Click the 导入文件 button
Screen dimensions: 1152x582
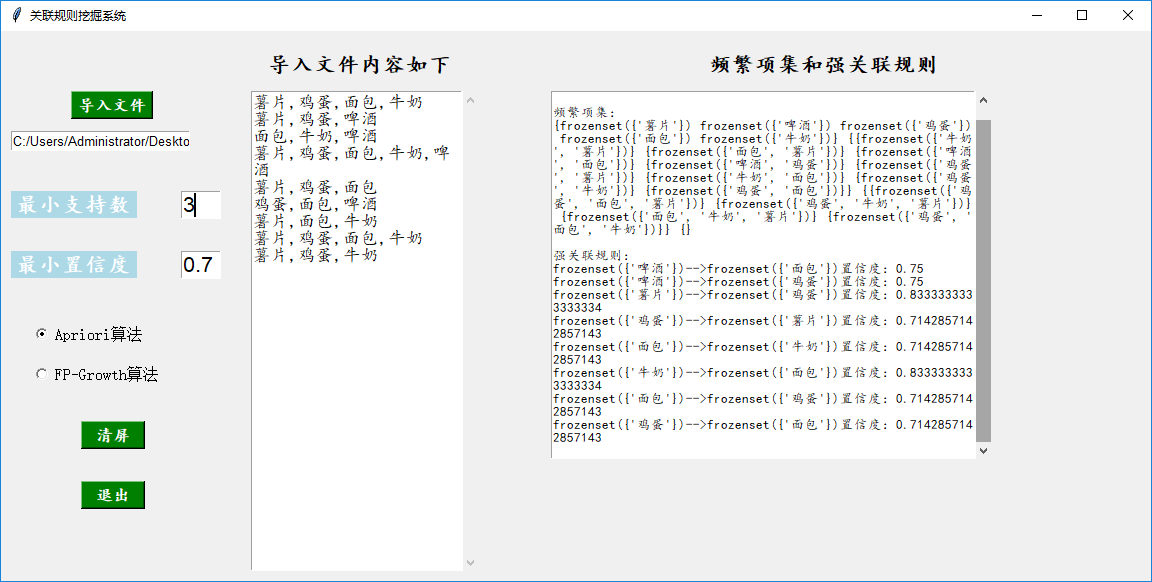tap(112, 105)
